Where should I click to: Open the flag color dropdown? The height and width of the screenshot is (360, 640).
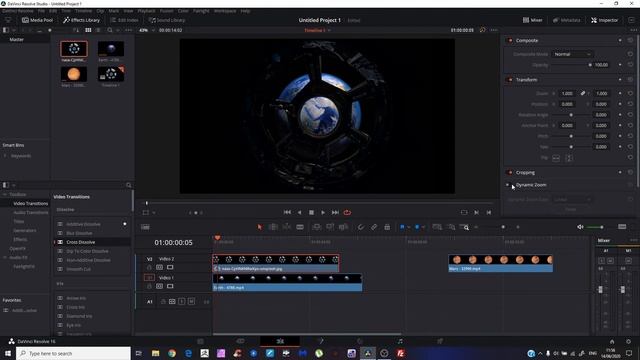[x=409, y=227]
